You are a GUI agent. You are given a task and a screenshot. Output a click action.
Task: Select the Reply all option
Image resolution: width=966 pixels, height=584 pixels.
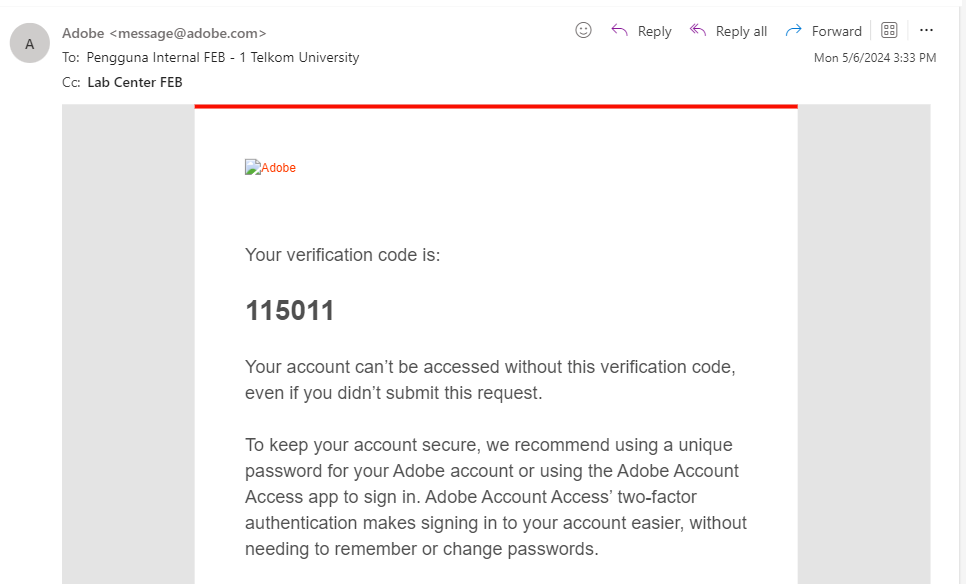coord(741,31)
